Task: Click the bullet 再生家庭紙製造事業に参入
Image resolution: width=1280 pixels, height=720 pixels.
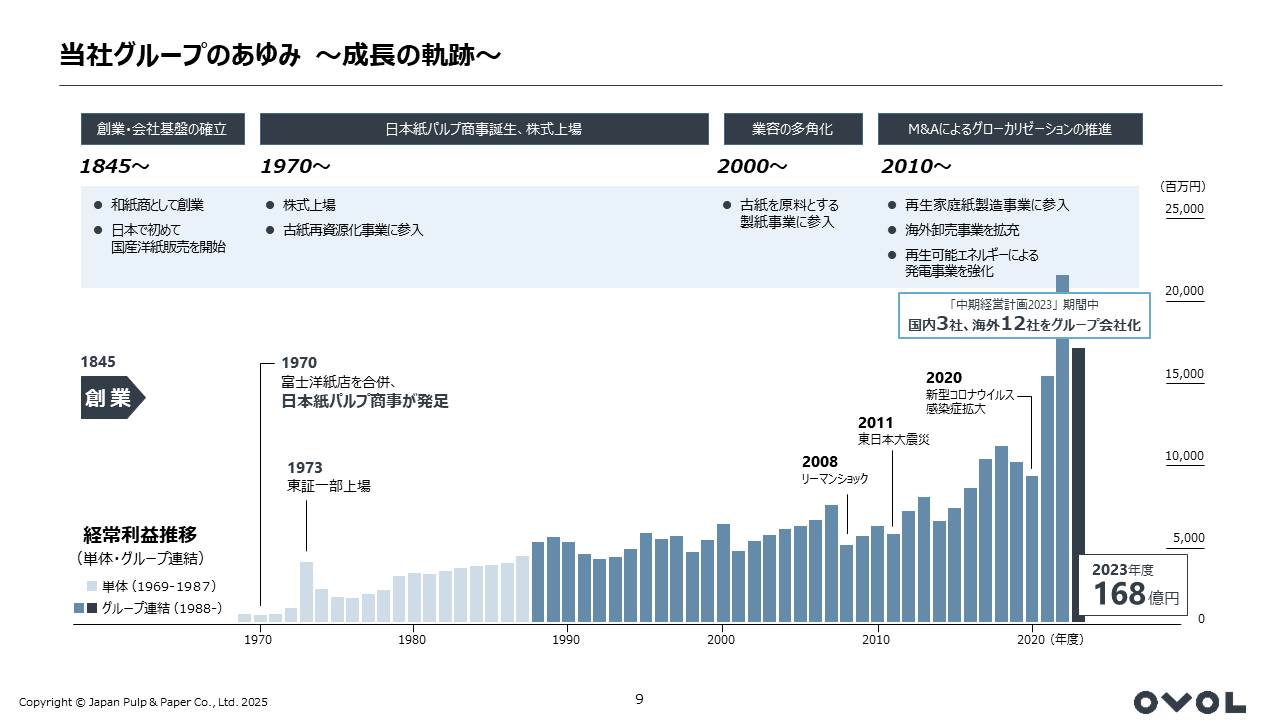Action: point(978,205)
